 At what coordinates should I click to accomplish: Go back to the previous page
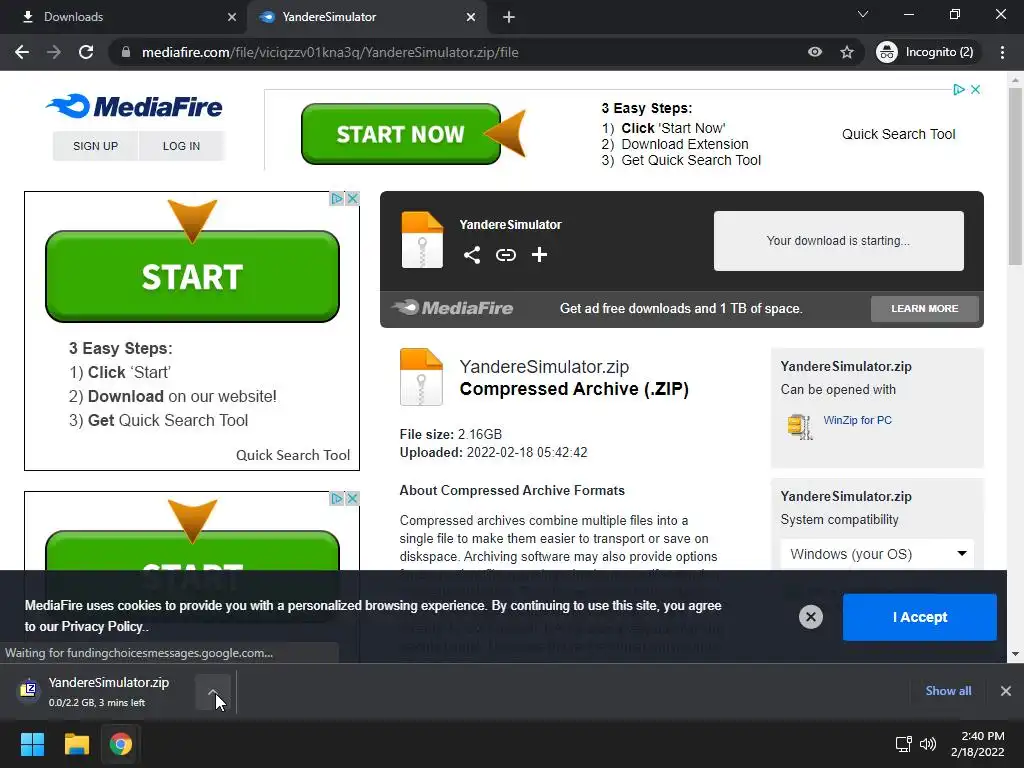point(22,52)
